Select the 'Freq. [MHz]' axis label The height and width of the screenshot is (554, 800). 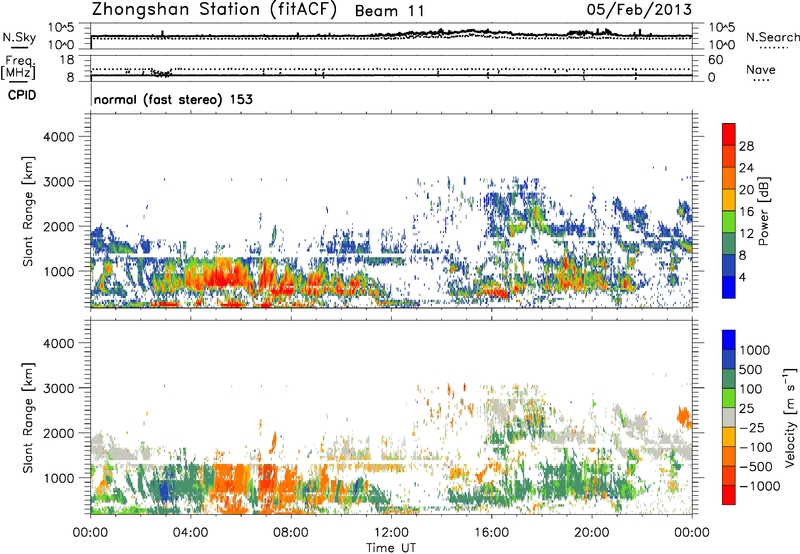[18, 67]
